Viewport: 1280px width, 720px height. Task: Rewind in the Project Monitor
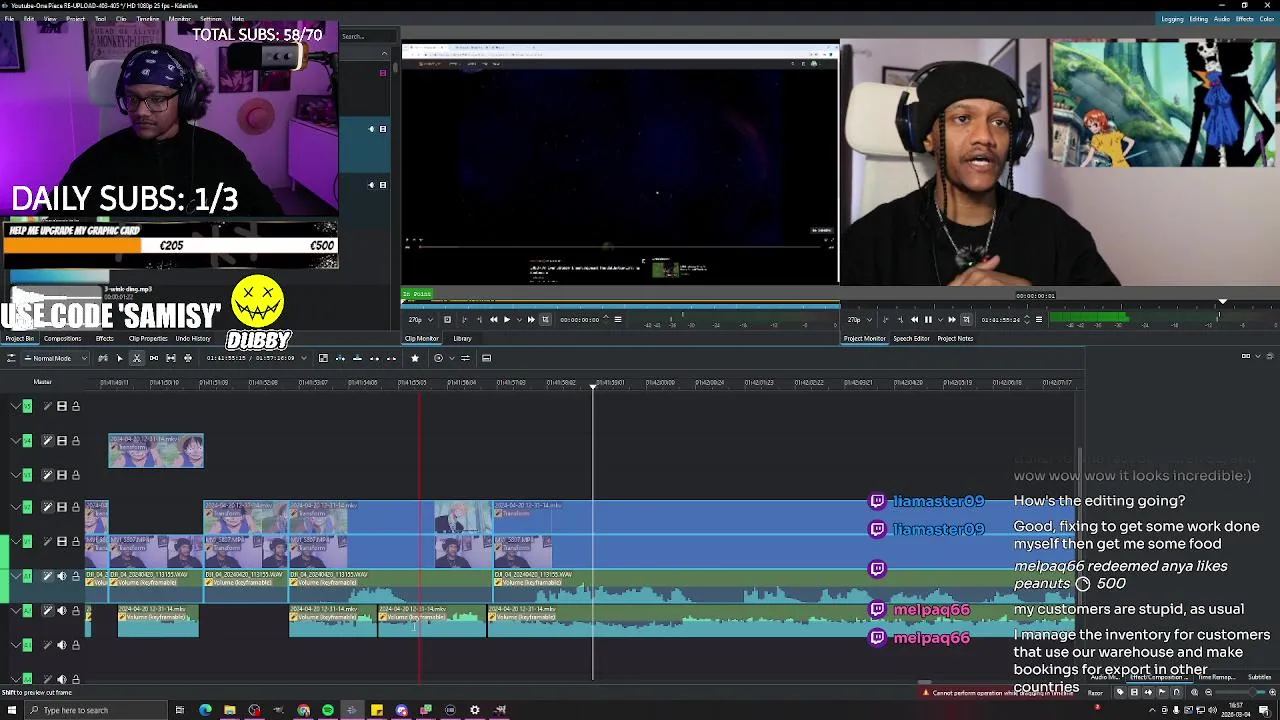[x=914, y=319]
